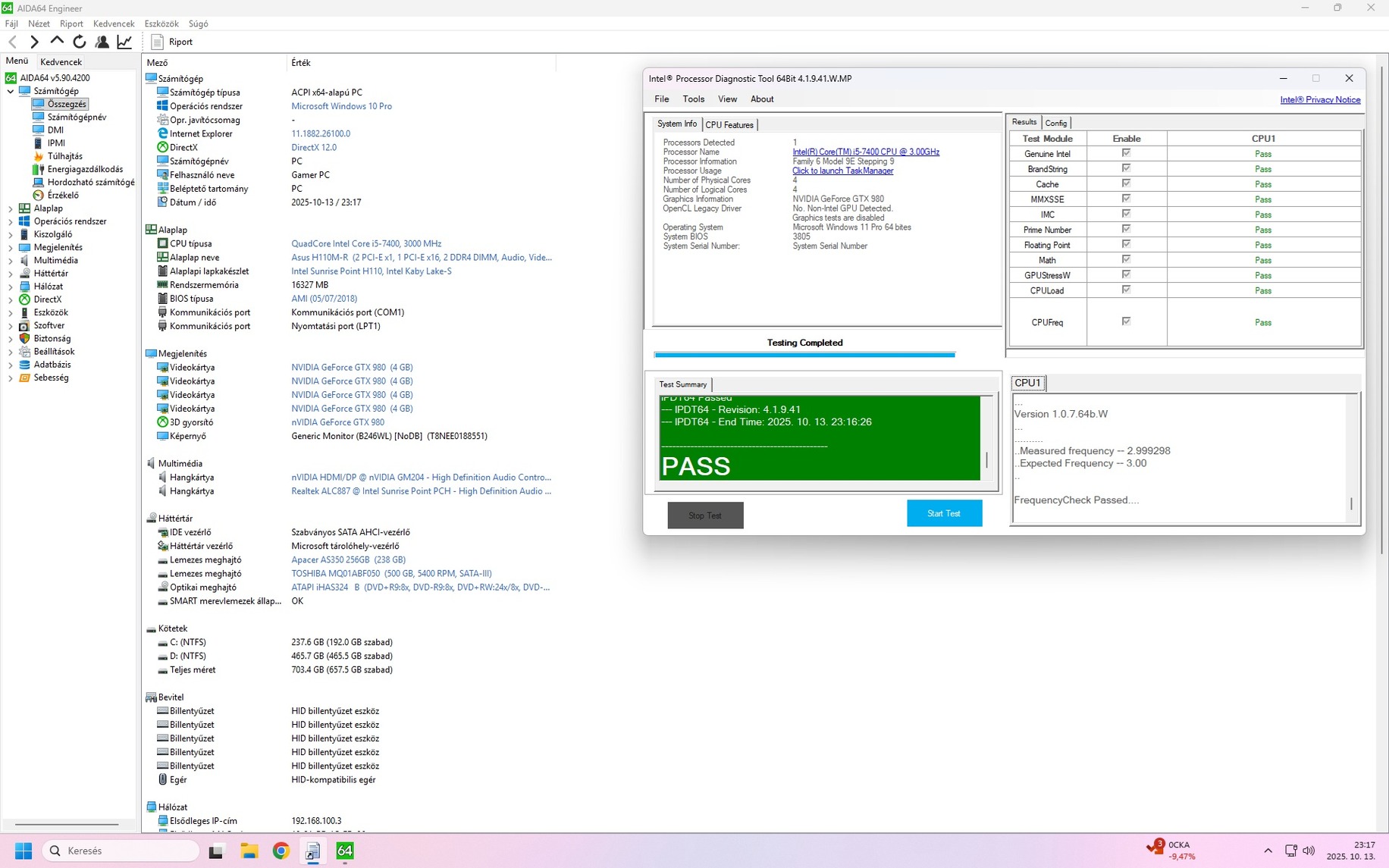Screen dimensions: 1389x868
Task: Go up one level in AIDA64 toolbar
Action: [57, 42]
